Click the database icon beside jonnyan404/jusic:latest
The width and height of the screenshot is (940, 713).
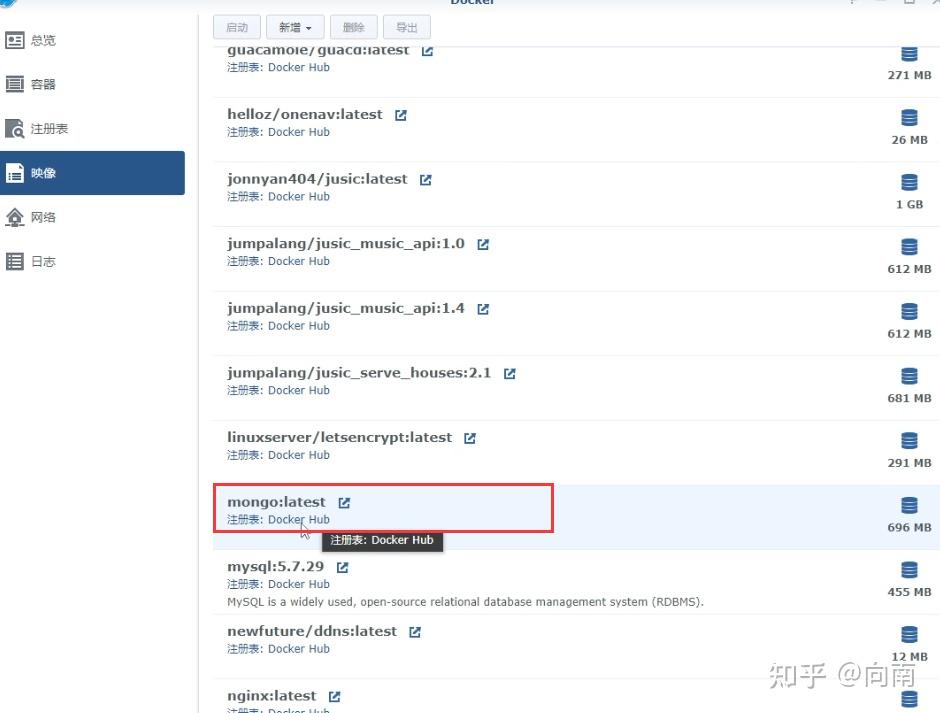click(908, 182)
